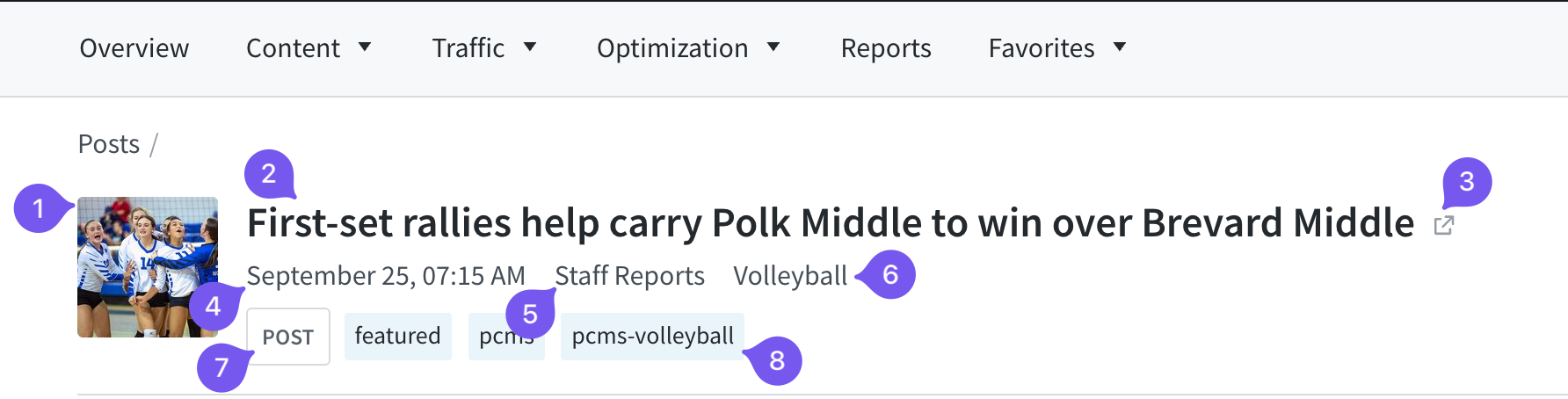Open the Traffic dropdown menu

coord(483,48)
